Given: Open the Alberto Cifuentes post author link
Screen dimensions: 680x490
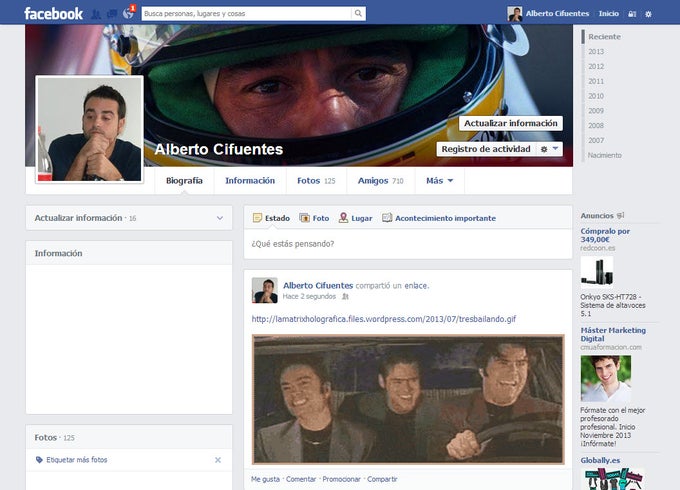Looking at the screenshot, I should pos(318,286).
